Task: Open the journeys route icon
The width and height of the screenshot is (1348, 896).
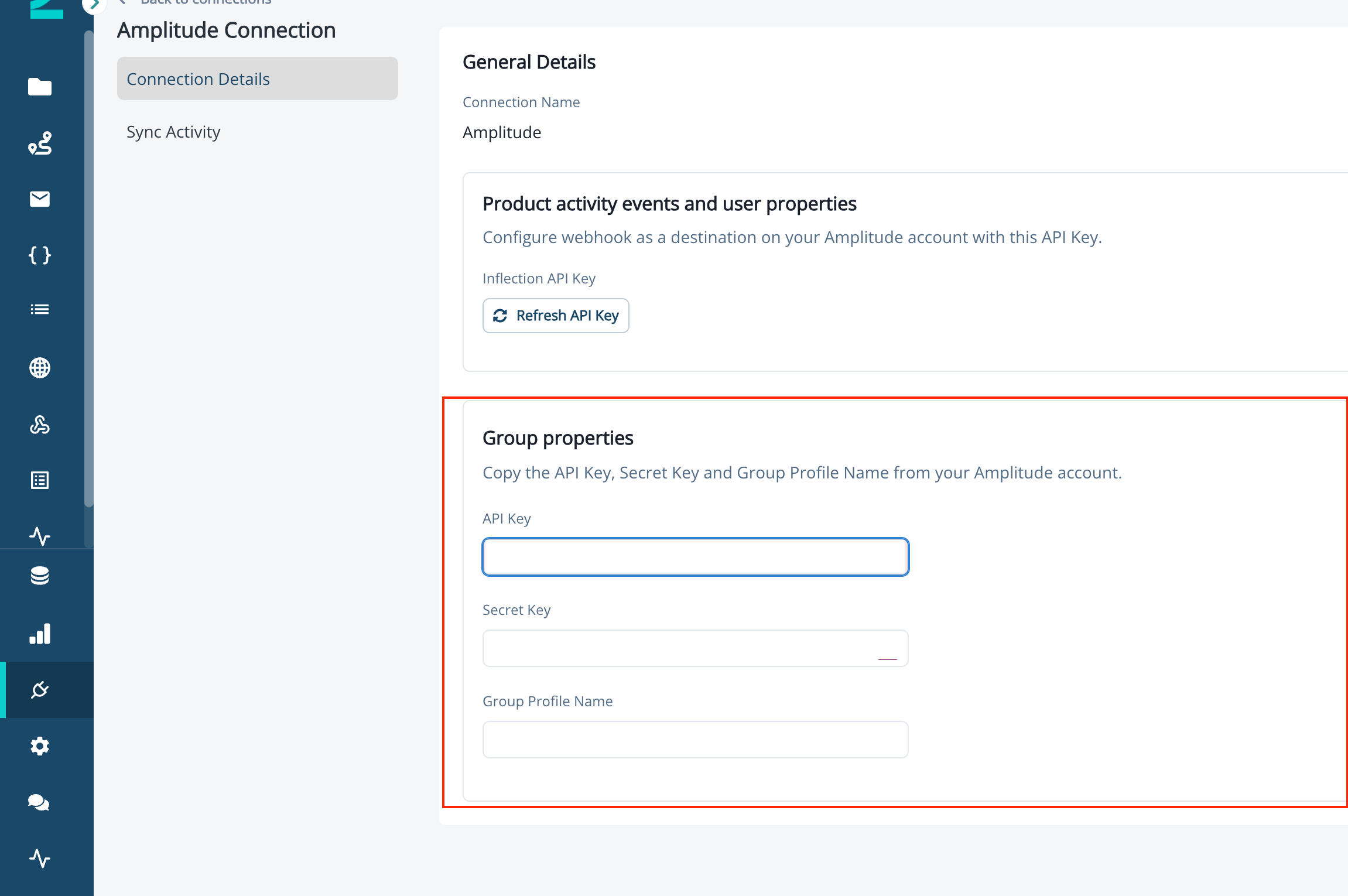Action: coord(40,143)
